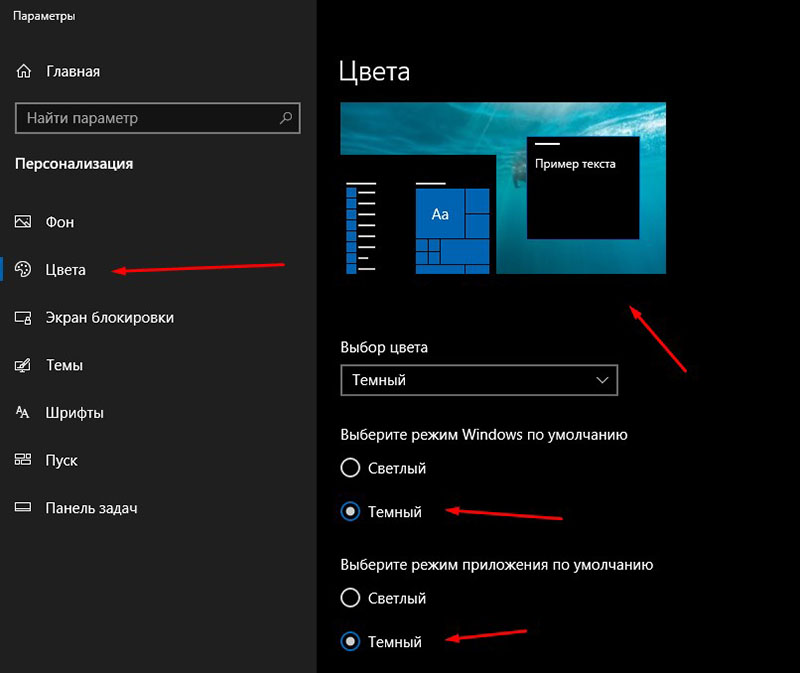Select Темный for Windows mode
Image resolution: width=800 pixels, height=673 pixels.
coord(350,511)
